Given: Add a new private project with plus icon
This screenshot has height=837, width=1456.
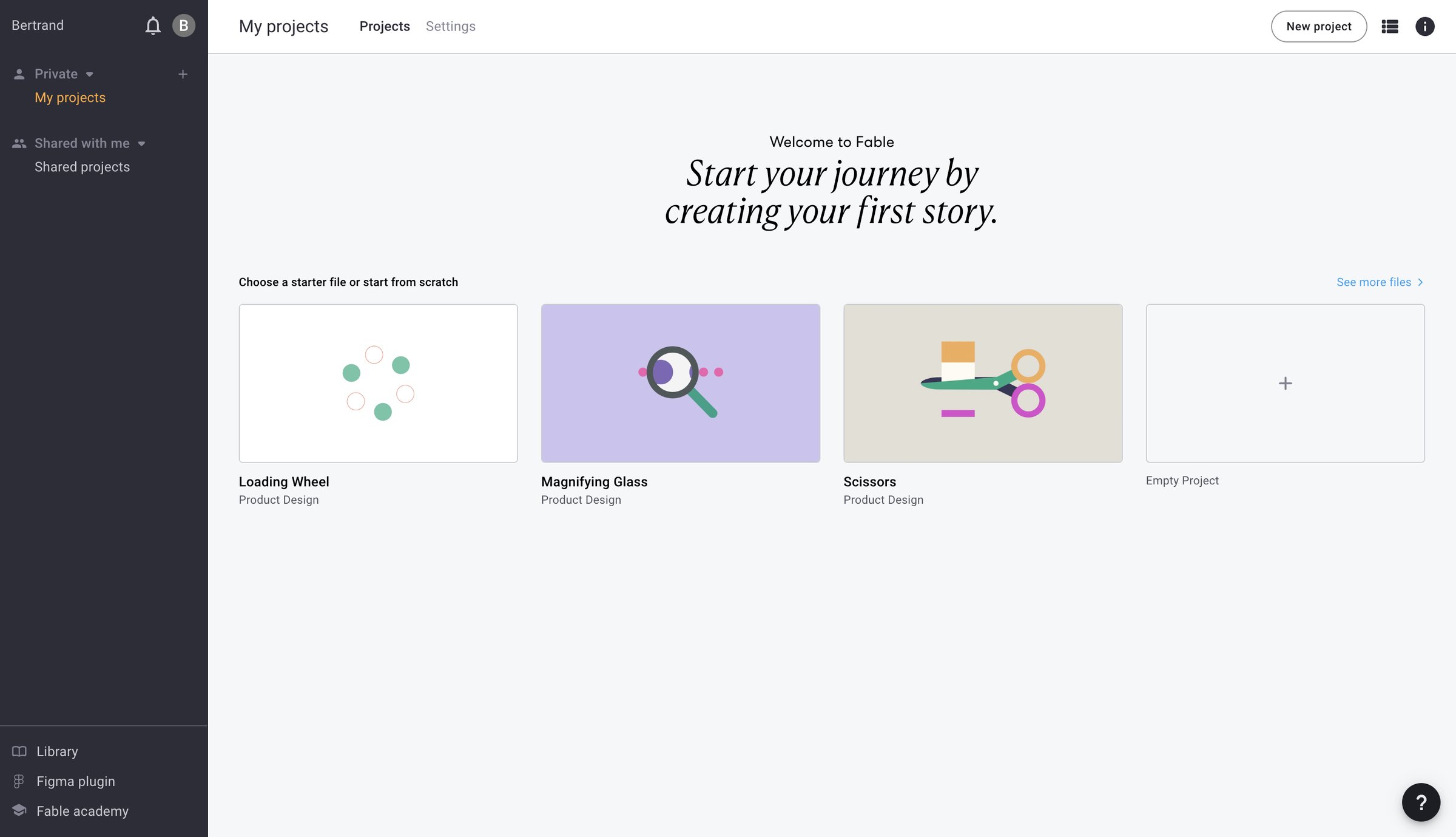Looking at the screenshot, I should pos(183,74).
